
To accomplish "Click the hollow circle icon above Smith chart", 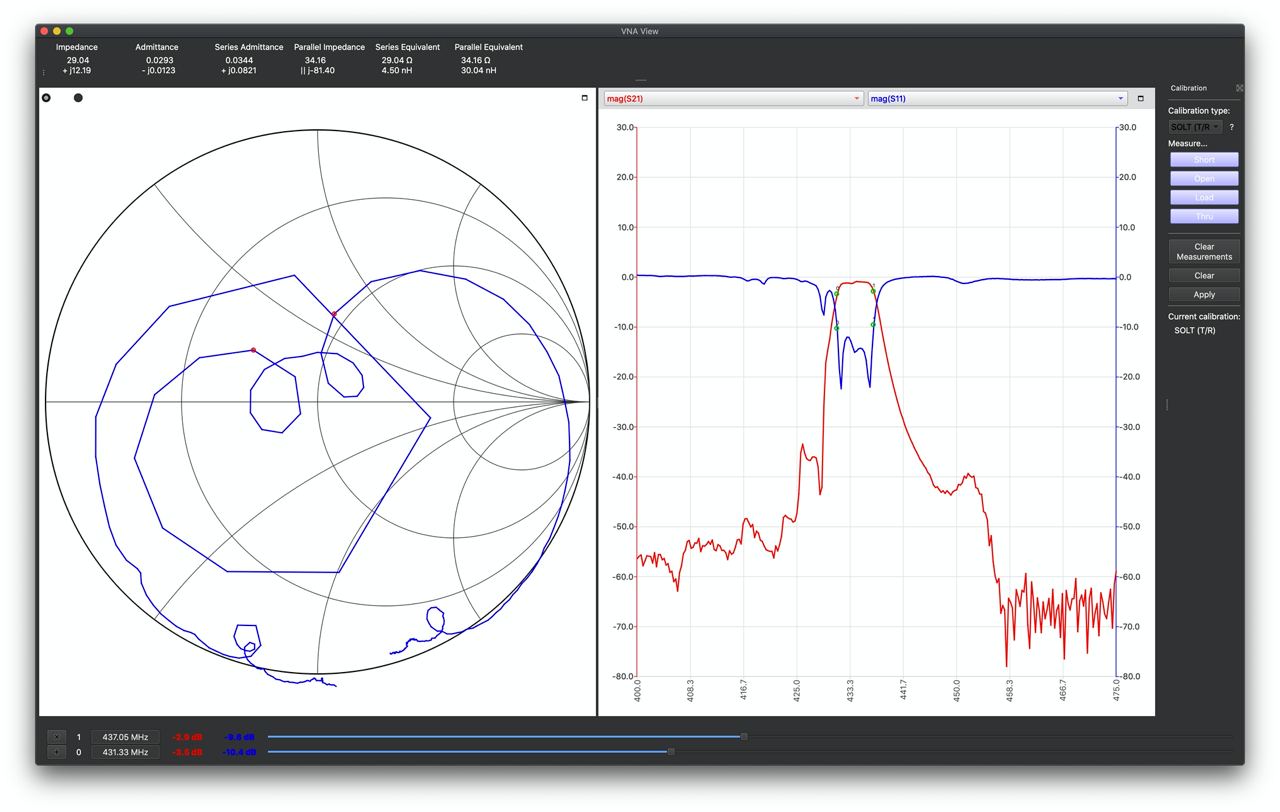I will [x=46, y=98].
